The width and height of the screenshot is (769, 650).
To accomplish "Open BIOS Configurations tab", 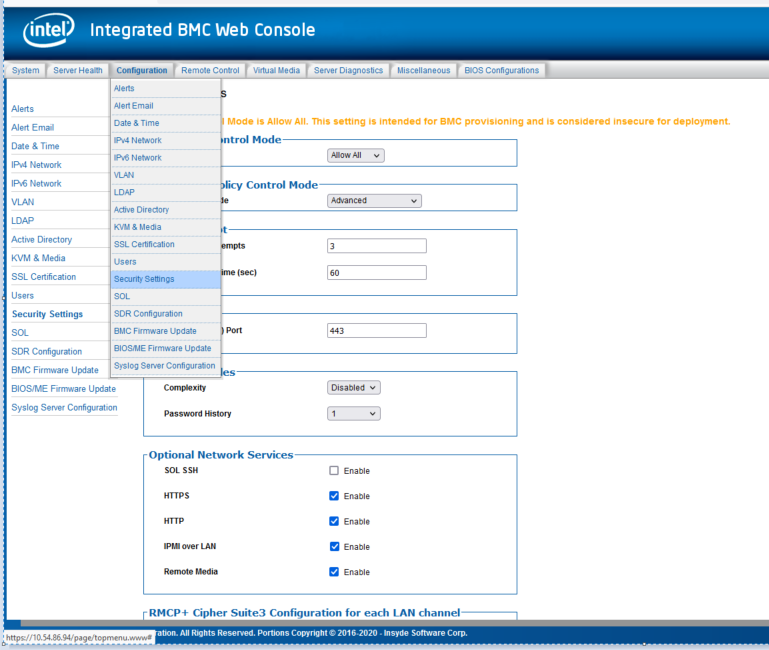I will click(502, 71).
